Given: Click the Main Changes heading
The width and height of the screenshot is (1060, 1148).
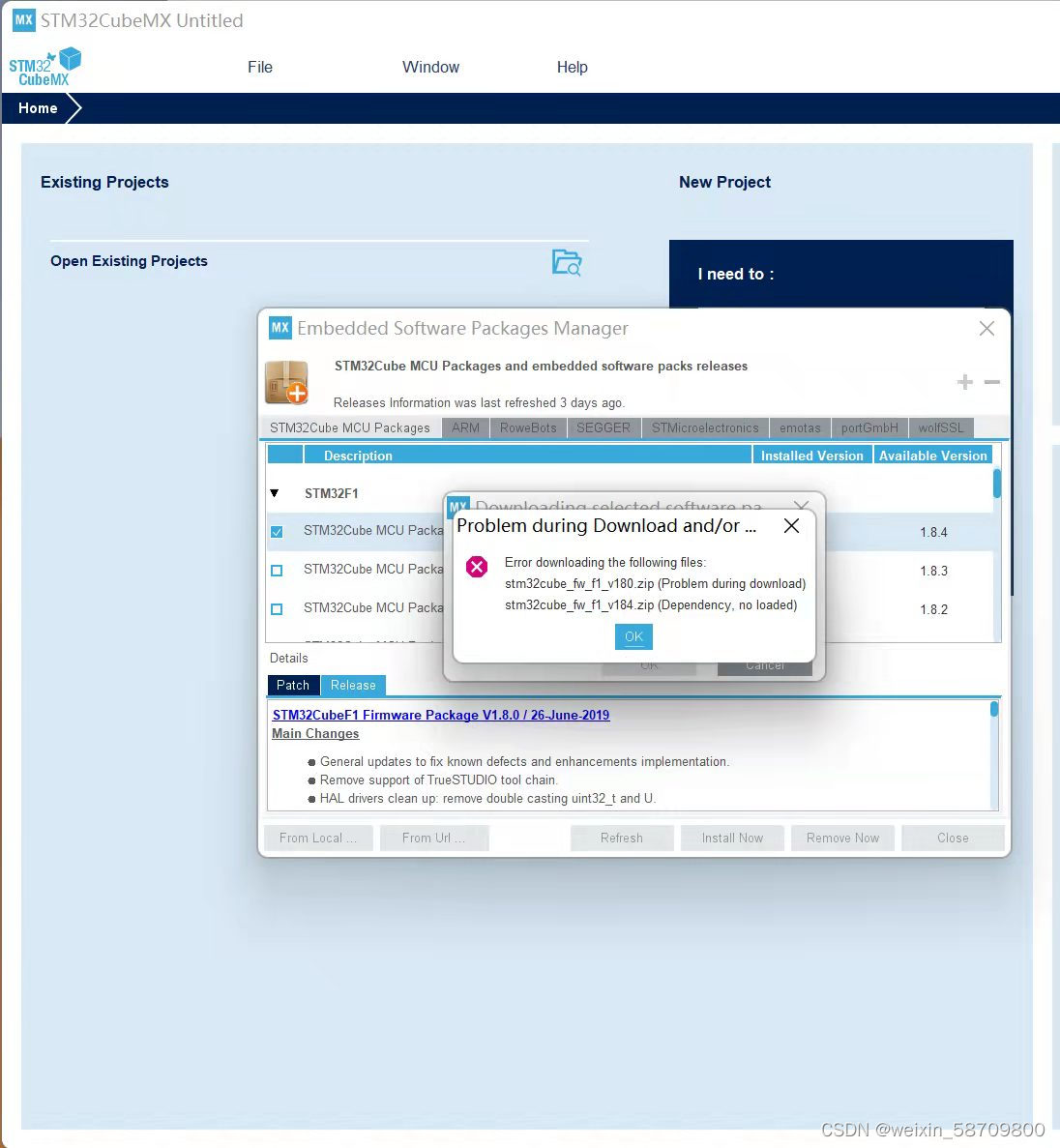Looking at the screenshot, I should pos(315,734).
